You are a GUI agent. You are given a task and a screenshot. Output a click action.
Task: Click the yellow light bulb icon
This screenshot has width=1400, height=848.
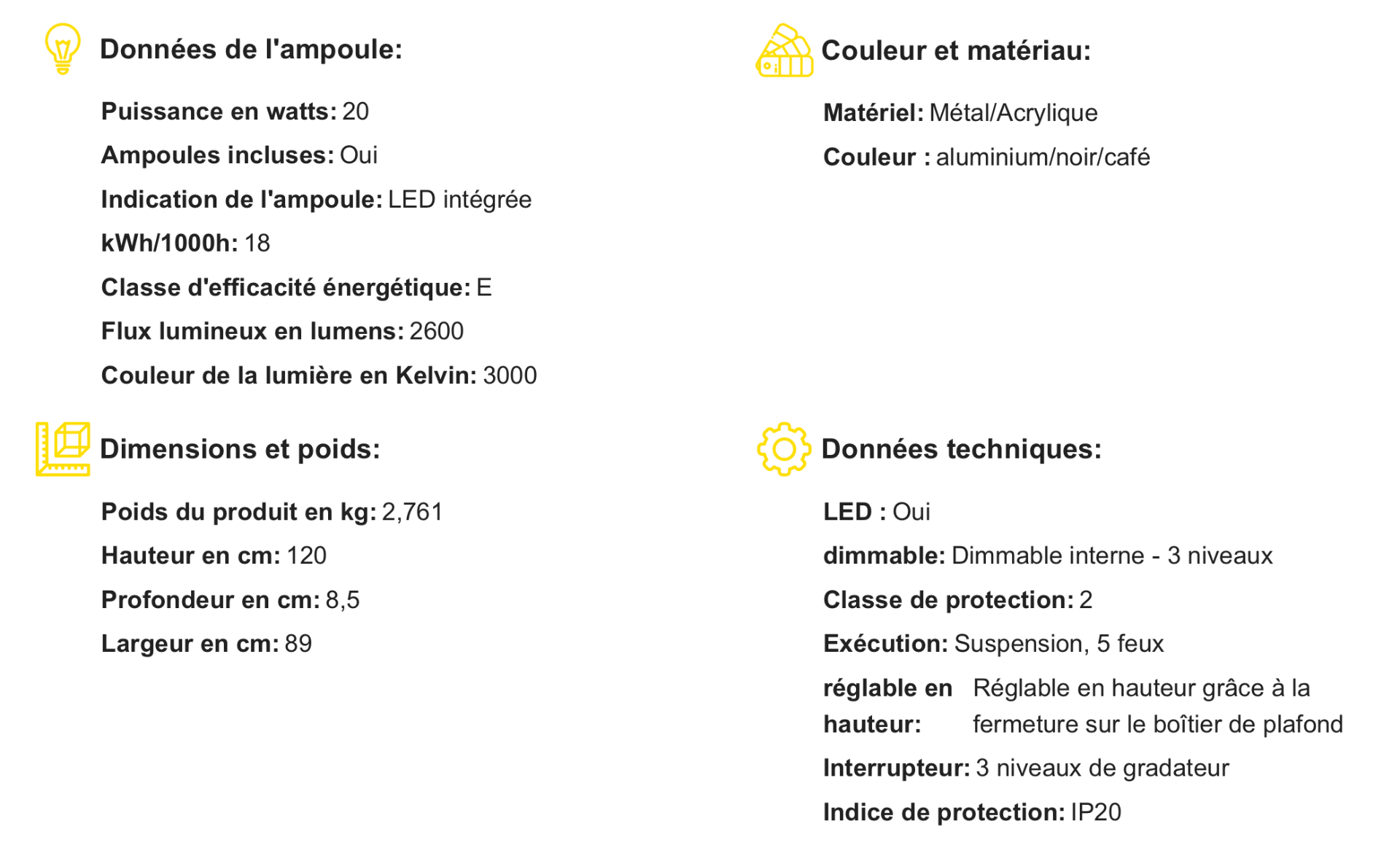63,49
